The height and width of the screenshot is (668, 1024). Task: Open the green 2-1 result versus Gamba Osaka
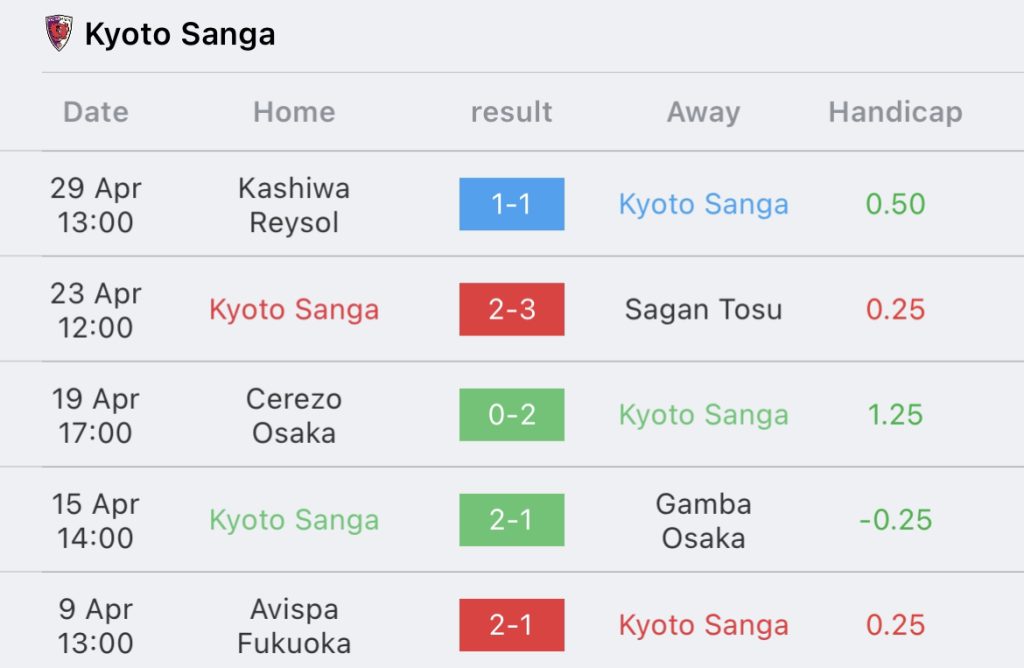[x=511, y=520]
